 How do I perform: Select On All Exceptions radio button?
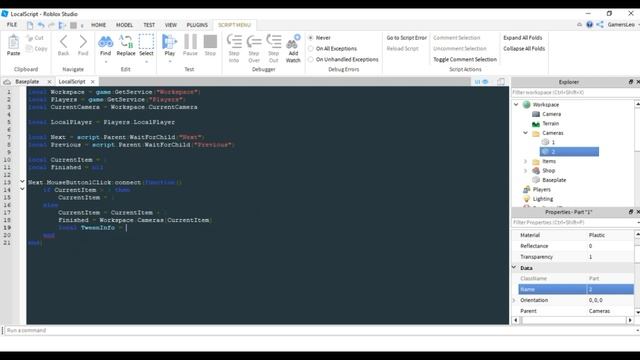[x=311, y=49]
